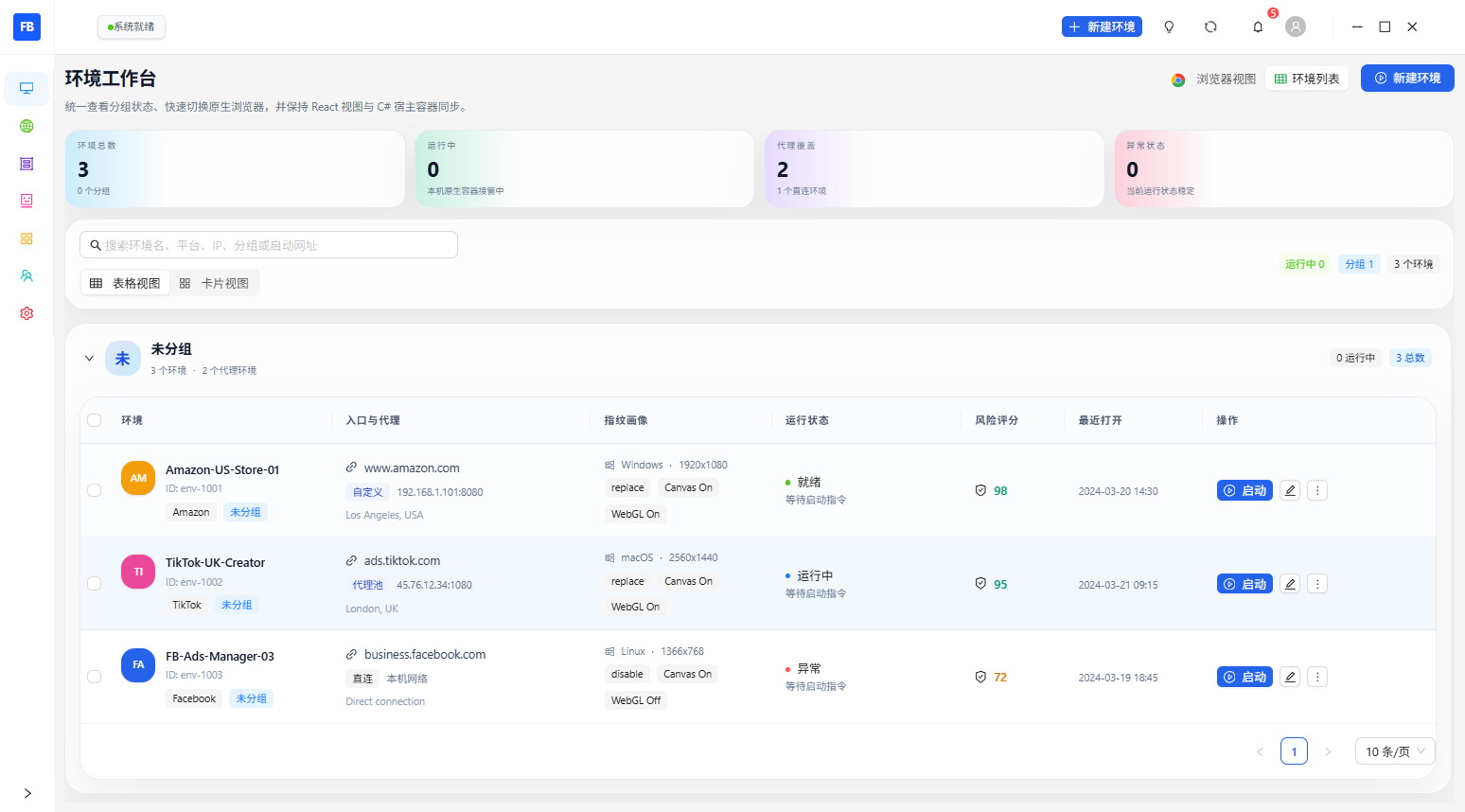Edit the Amazon-US-Store-01 environment with pencil icon
The width and height of the screenshot is (1465, 812).
coord(1289,490)
